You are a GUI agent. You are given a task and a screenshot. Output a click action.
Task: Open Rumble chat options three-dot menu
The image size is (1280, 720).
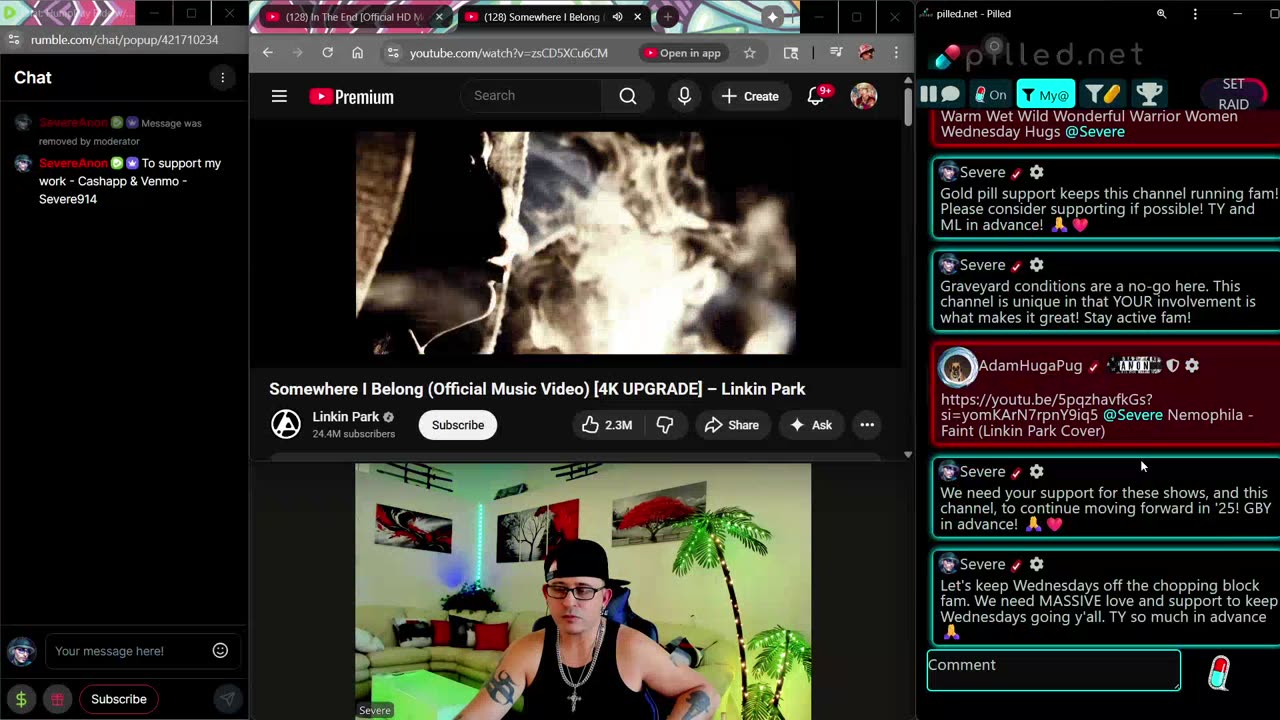coord(222,77)
